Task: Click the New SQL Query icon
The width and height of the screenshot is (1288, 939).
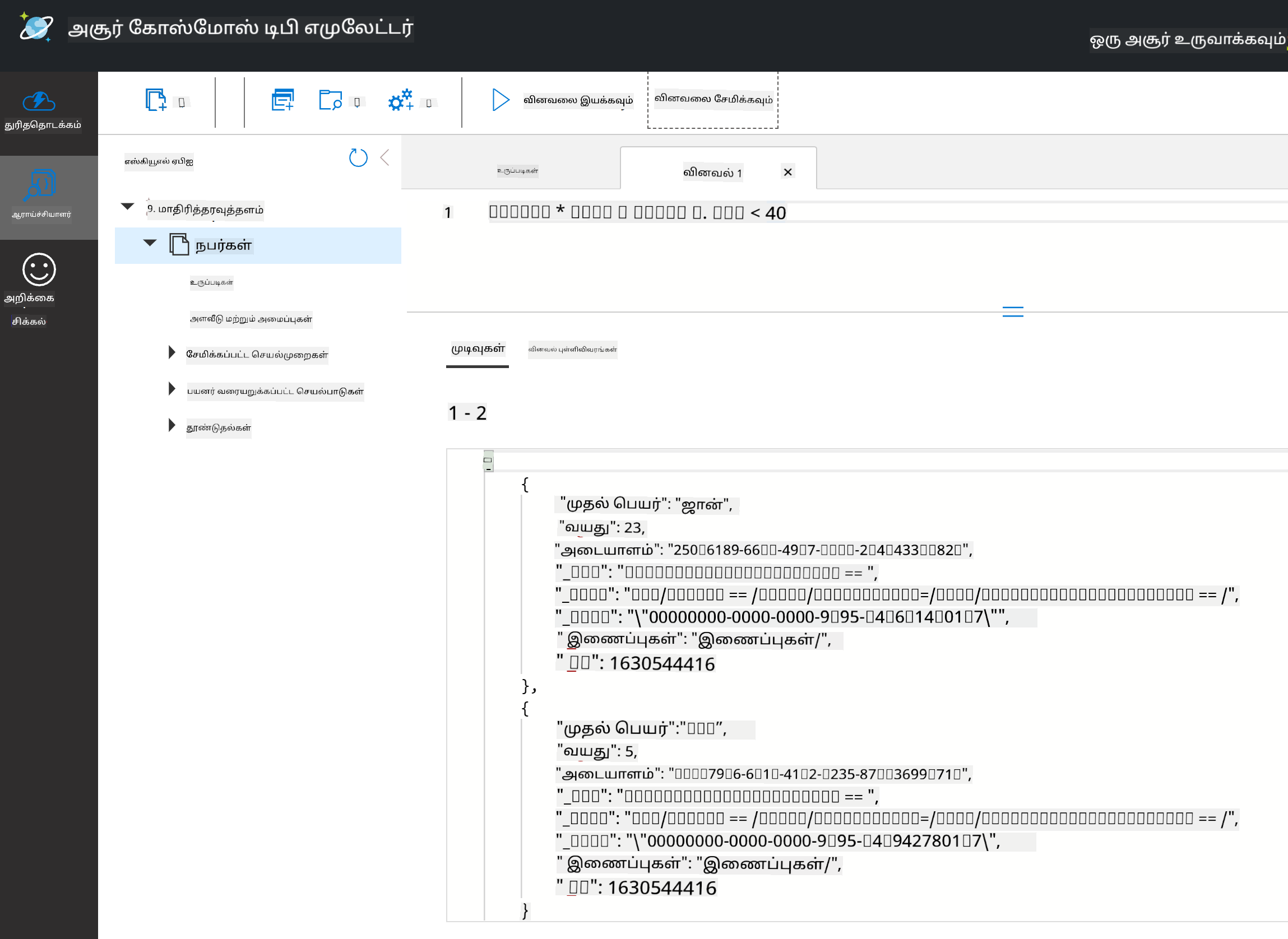Action: (x=282, y=100)
